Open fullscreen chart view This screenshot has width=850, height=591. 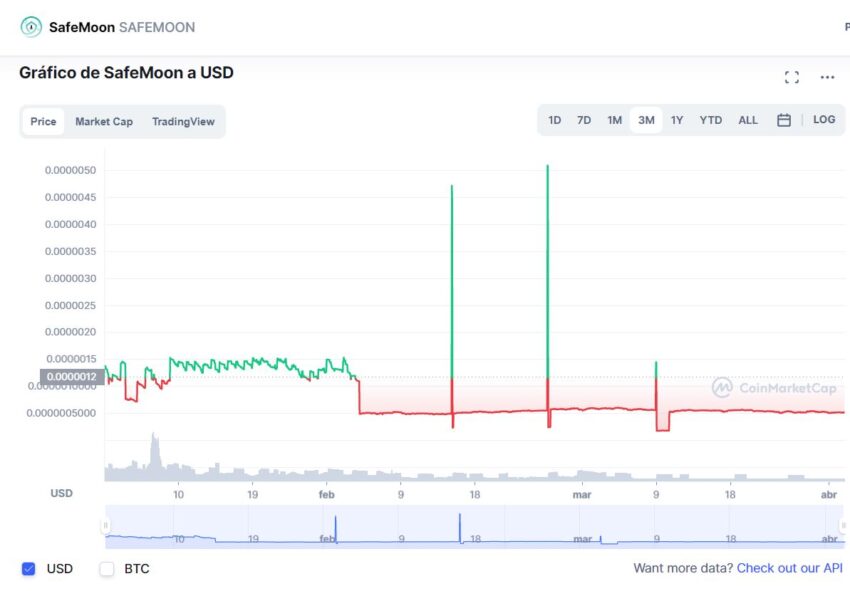pyautogui.click(x=792, y=77)
